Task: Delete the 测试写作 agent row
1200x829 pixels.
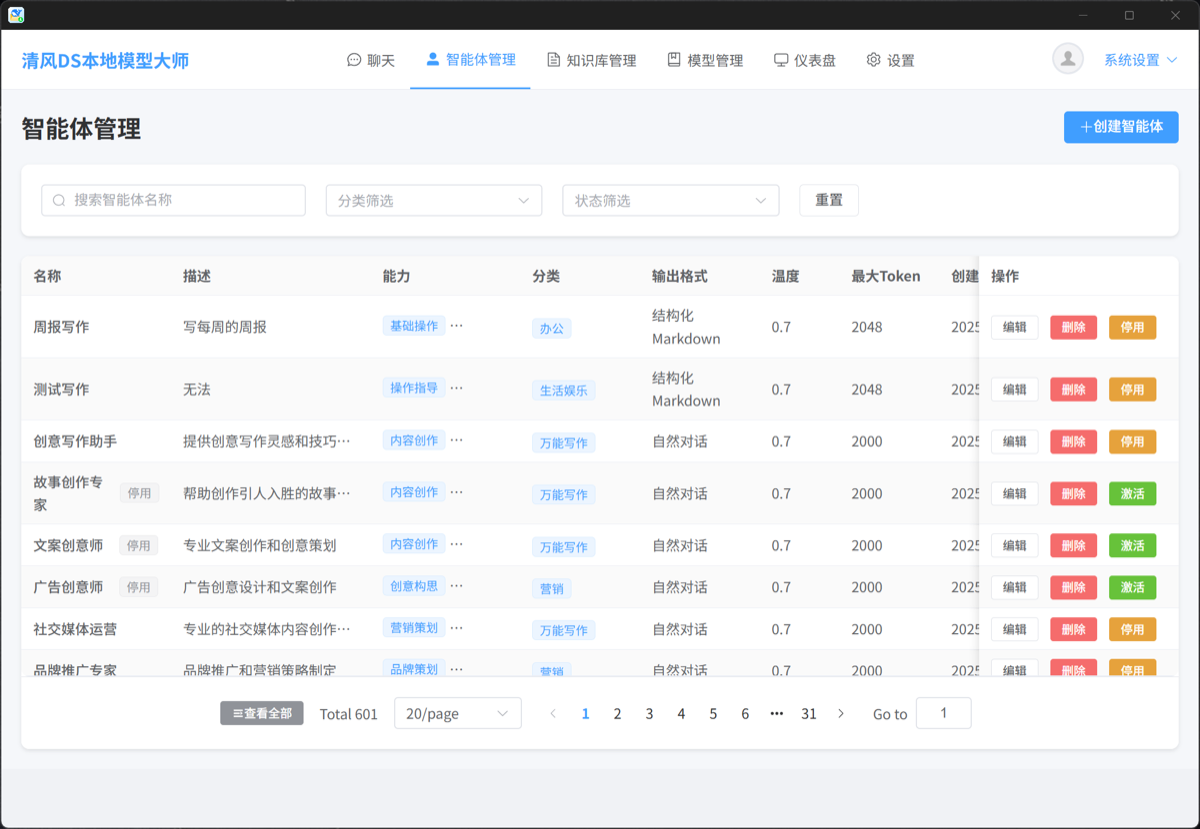Action: pos(1073,389)
